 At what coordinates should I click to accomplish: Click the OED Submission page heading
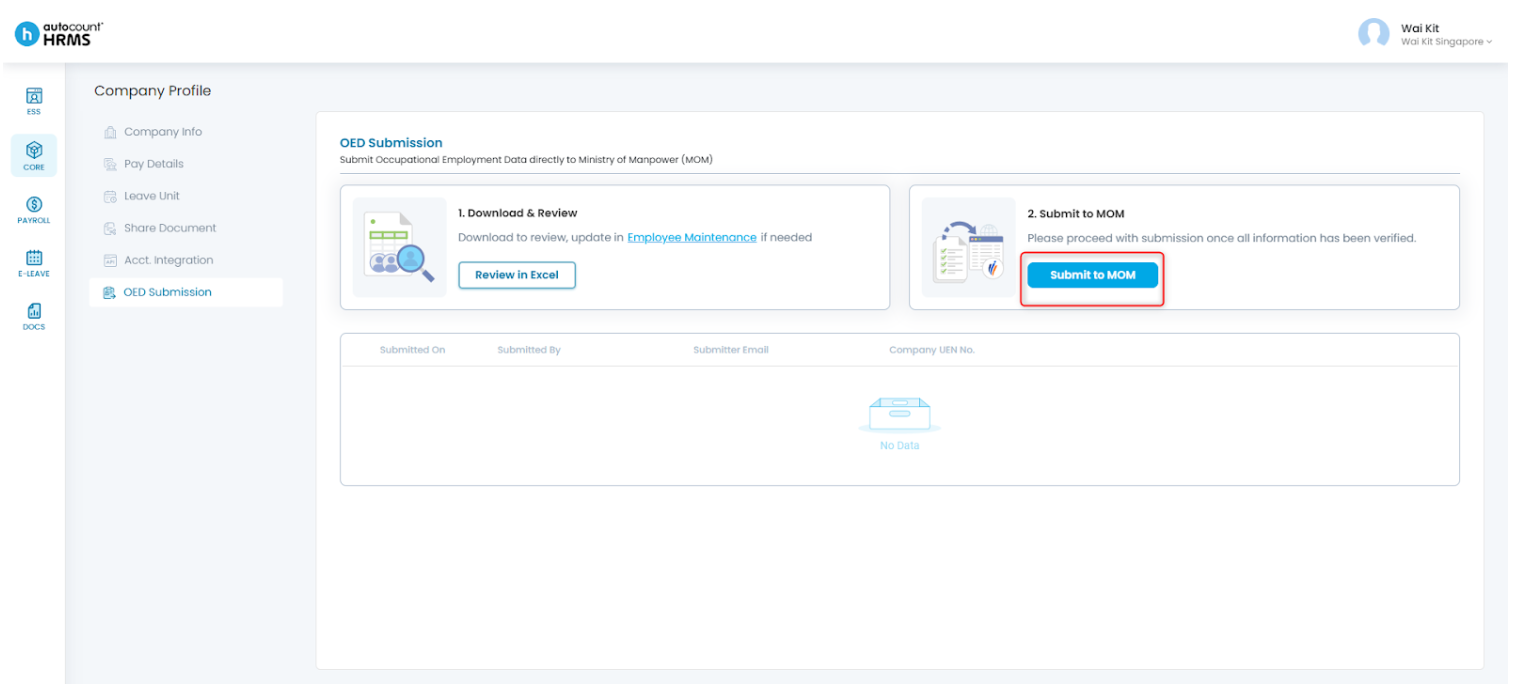tap(391, 143)
